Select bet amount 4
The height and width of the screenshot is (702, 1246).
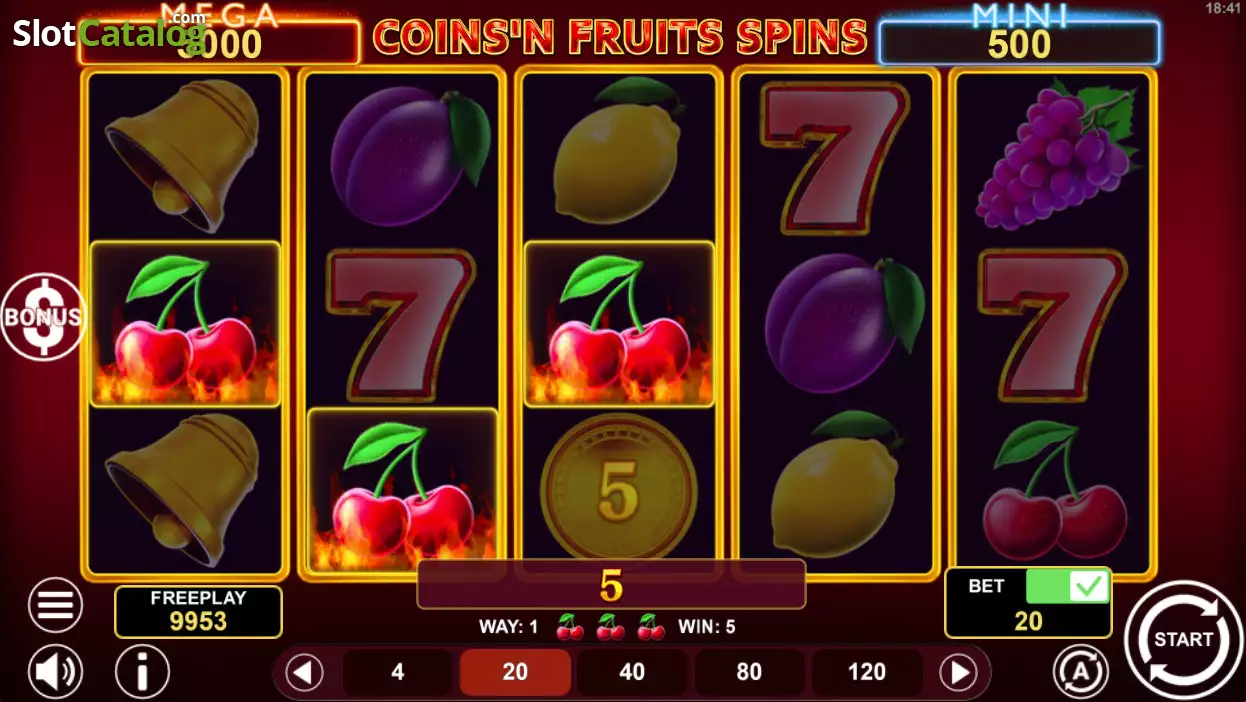[398, 672]
